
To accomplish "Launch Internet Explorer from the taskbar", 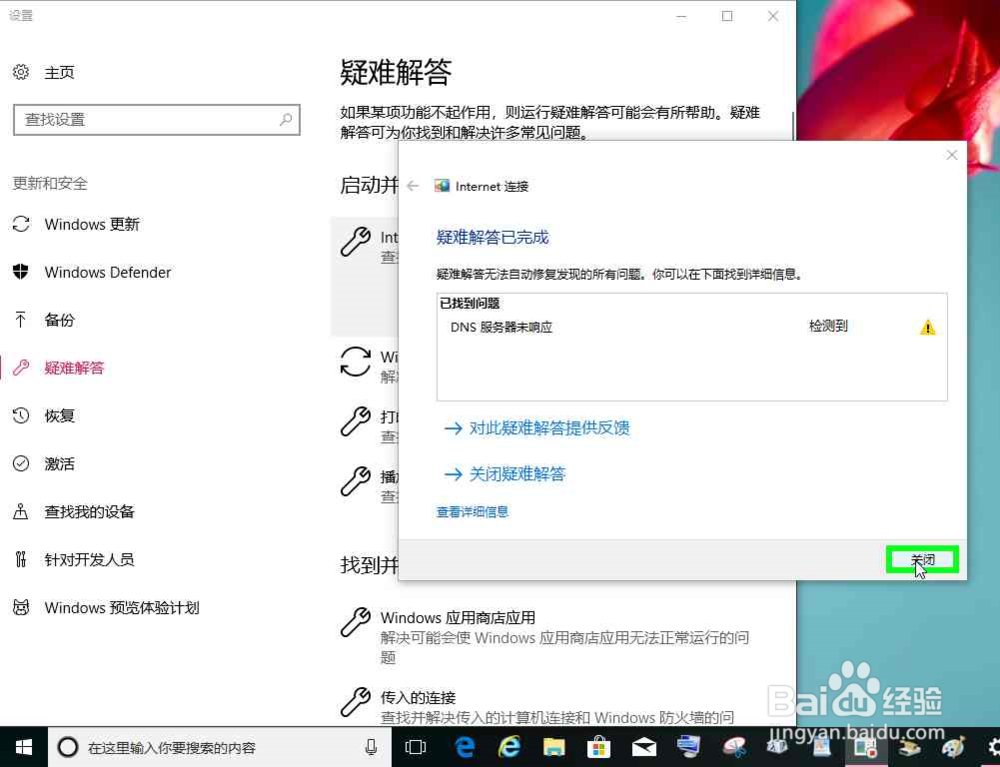I will (x=509, y=747).
